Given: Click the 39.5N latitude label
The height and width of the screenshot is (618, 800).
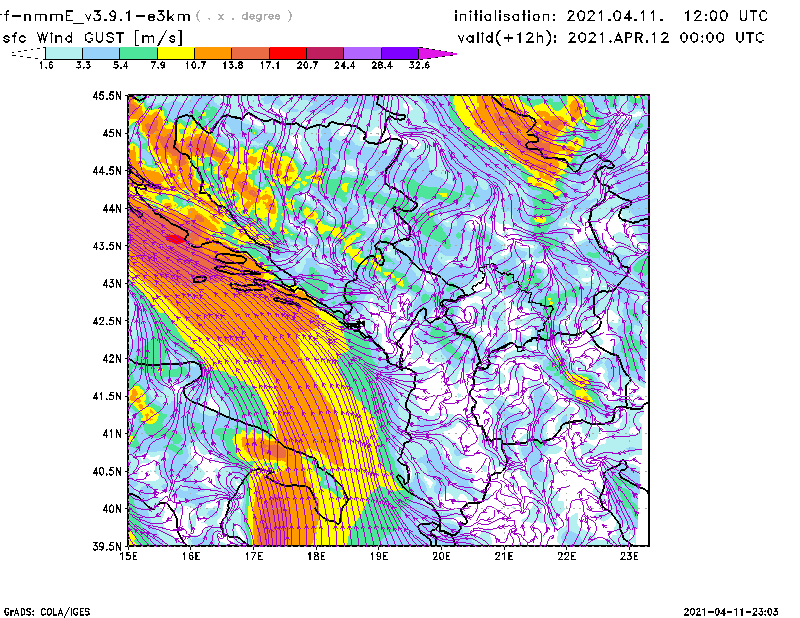Looking at the screenshot, I should pos(108,546).
